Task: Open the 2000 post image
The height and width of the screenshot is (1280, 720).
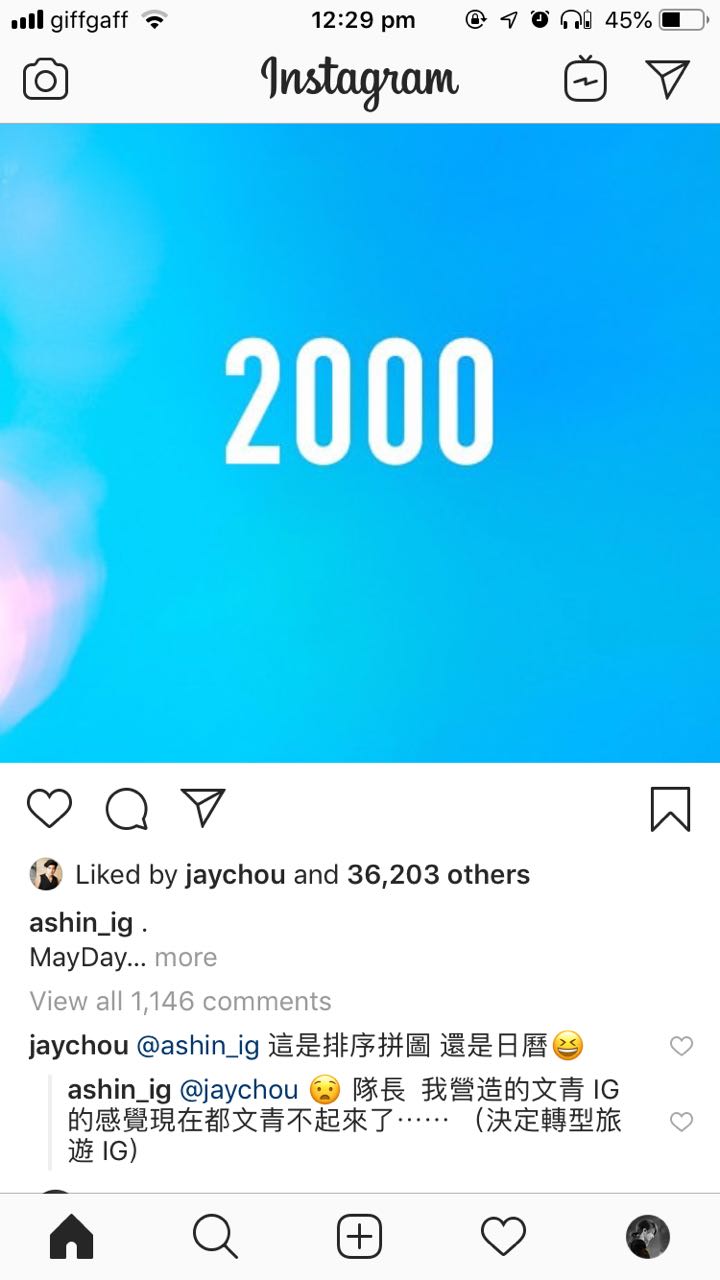Action: tap(360, 443)
